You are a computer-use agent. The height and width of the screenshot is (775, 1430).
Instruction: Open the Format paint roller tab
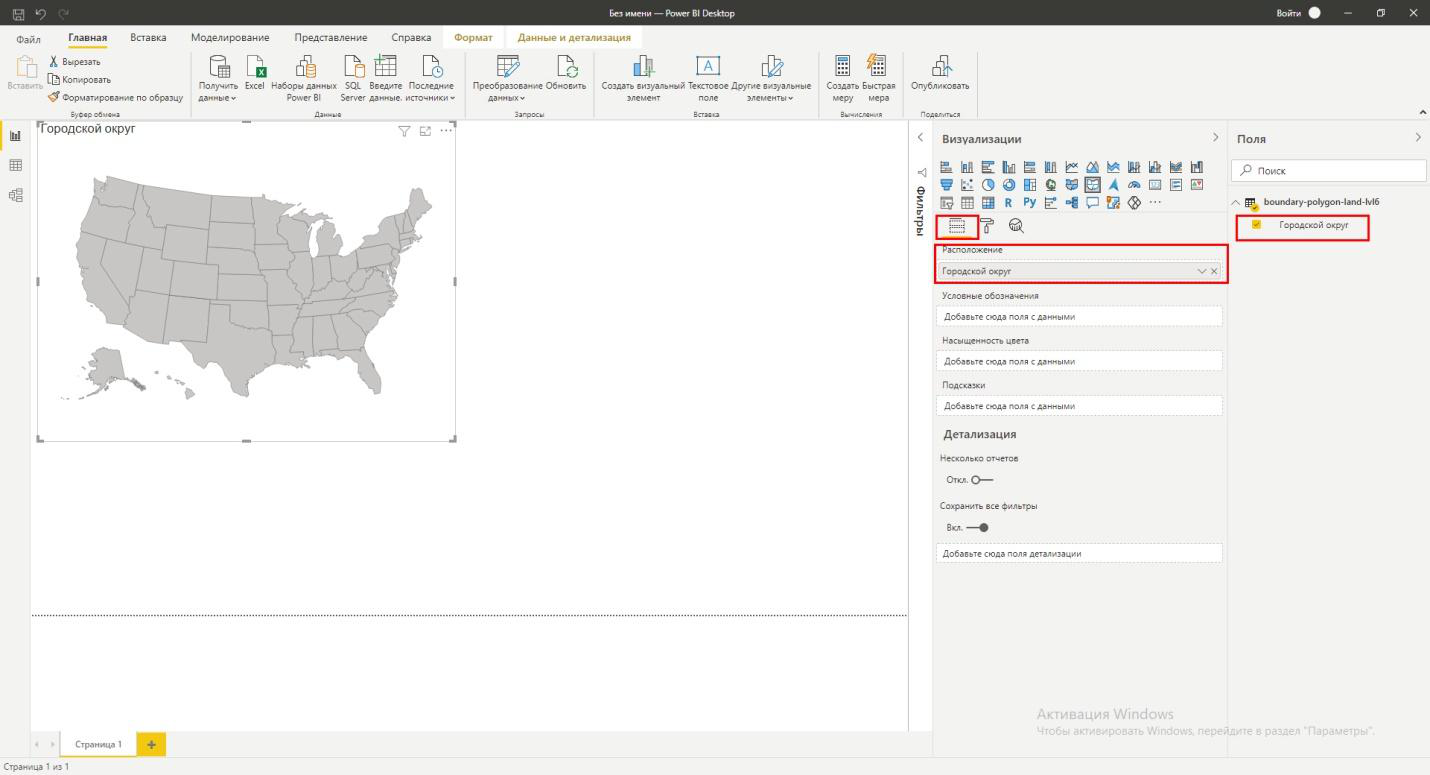987,226
